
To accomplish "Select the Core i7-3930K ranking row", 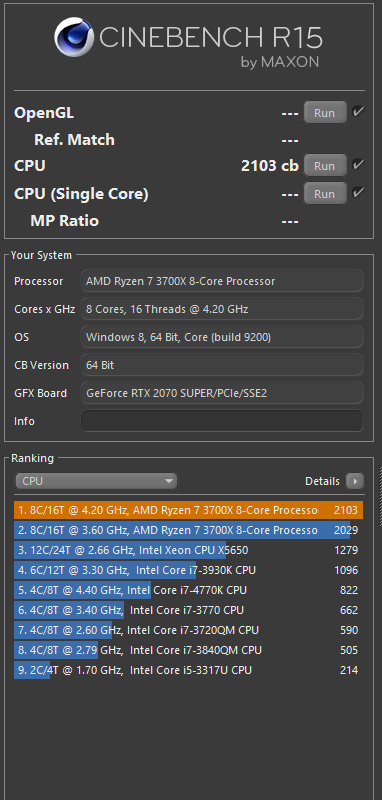I will tap(188, 570).
